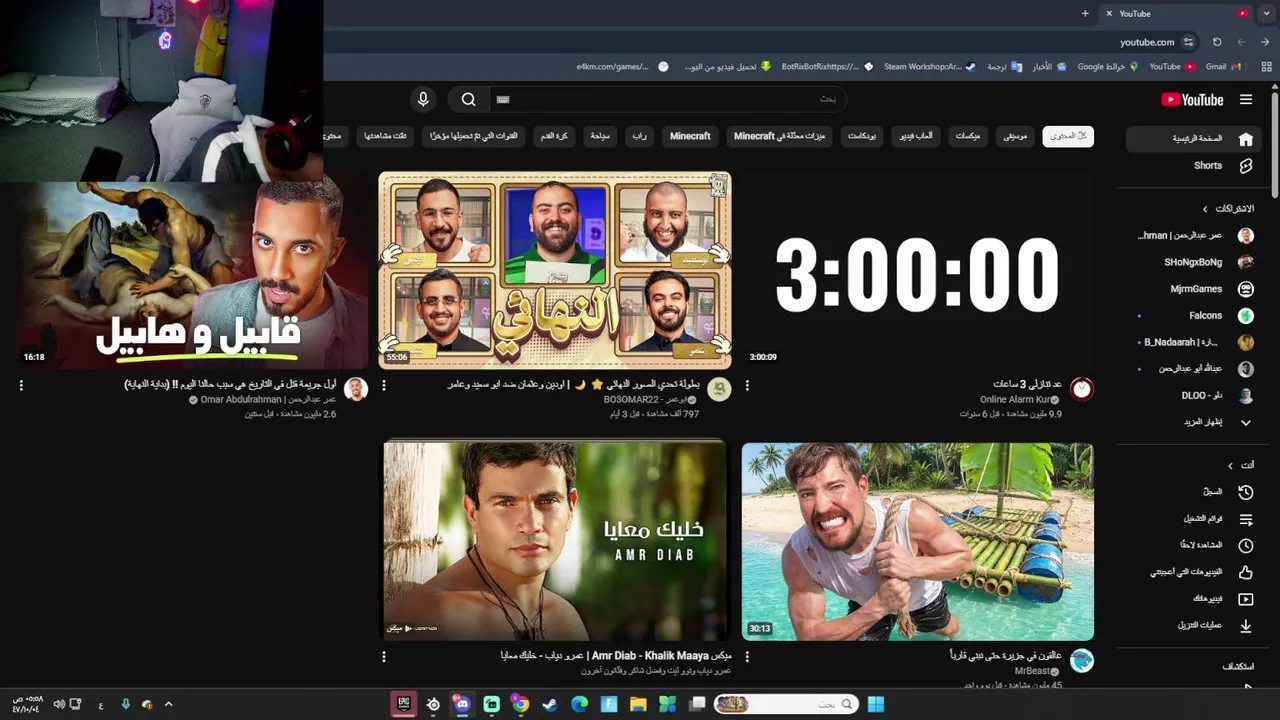Viewport: 1280px width, 720px height.
Task: Open Falcons channel subscription
Action: (x=1194, y=315)
